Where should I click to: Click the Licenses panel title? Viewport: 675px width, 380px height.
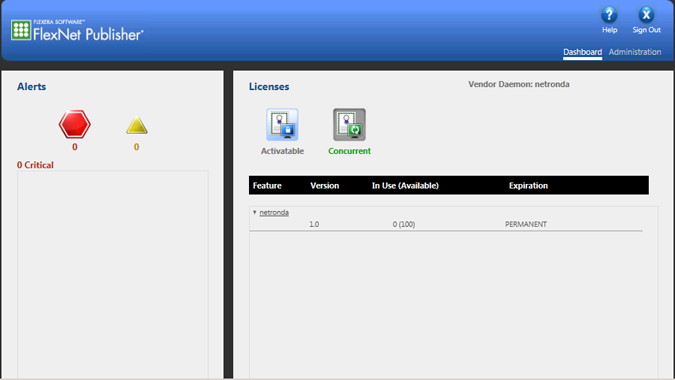coord(269,87)
